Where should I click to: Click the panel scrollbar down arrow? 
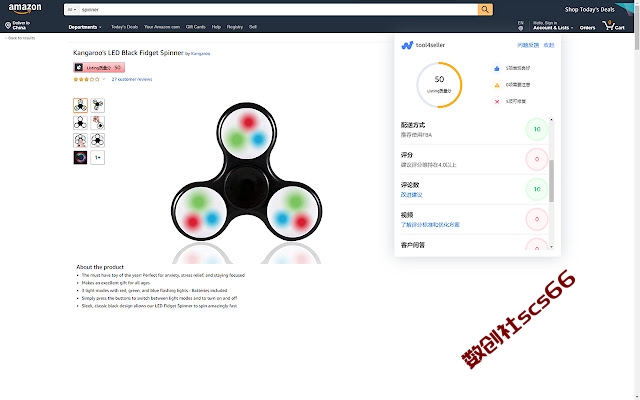click(551, 247)
